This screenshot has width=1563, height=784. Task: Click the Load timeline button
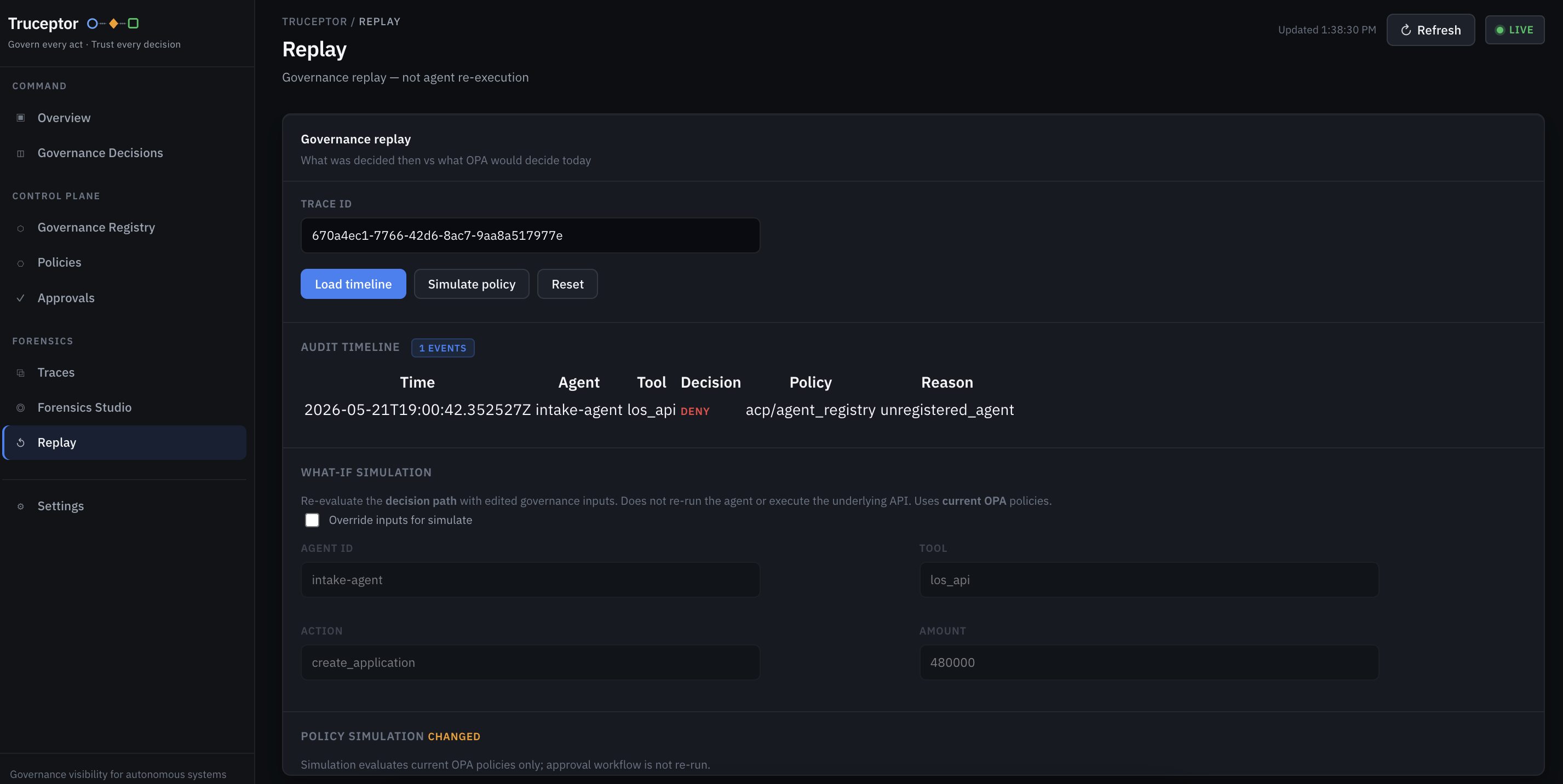[353, 284]
